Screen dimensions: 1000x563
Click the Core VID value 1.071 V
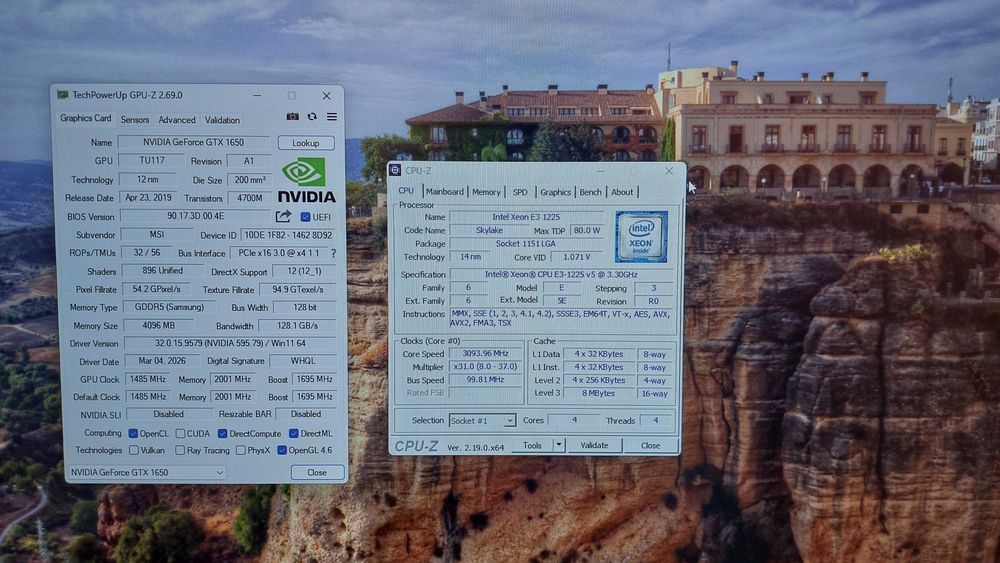click(x=577, y=257)
